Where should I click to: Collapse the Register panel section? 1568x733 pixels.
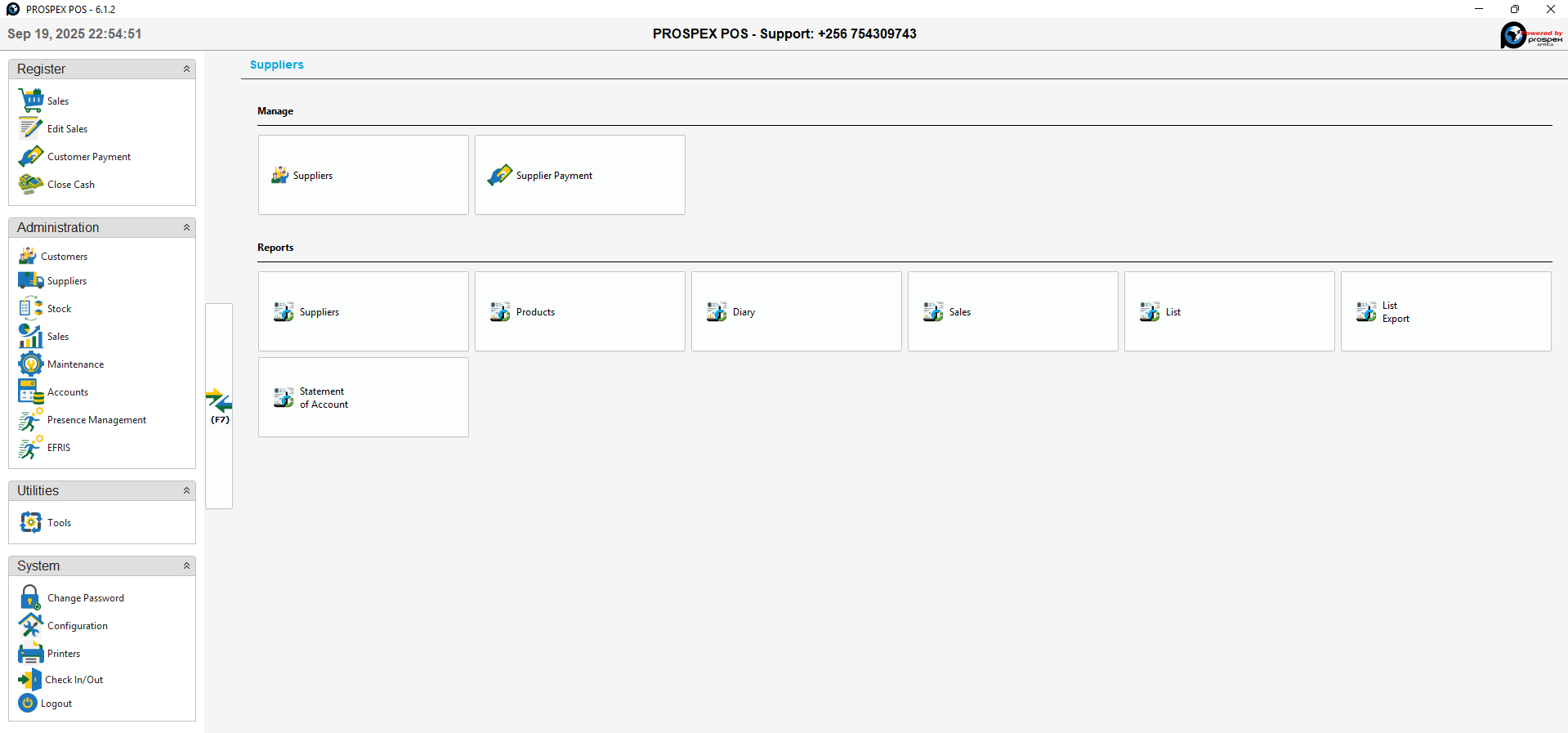pos(186,69)
